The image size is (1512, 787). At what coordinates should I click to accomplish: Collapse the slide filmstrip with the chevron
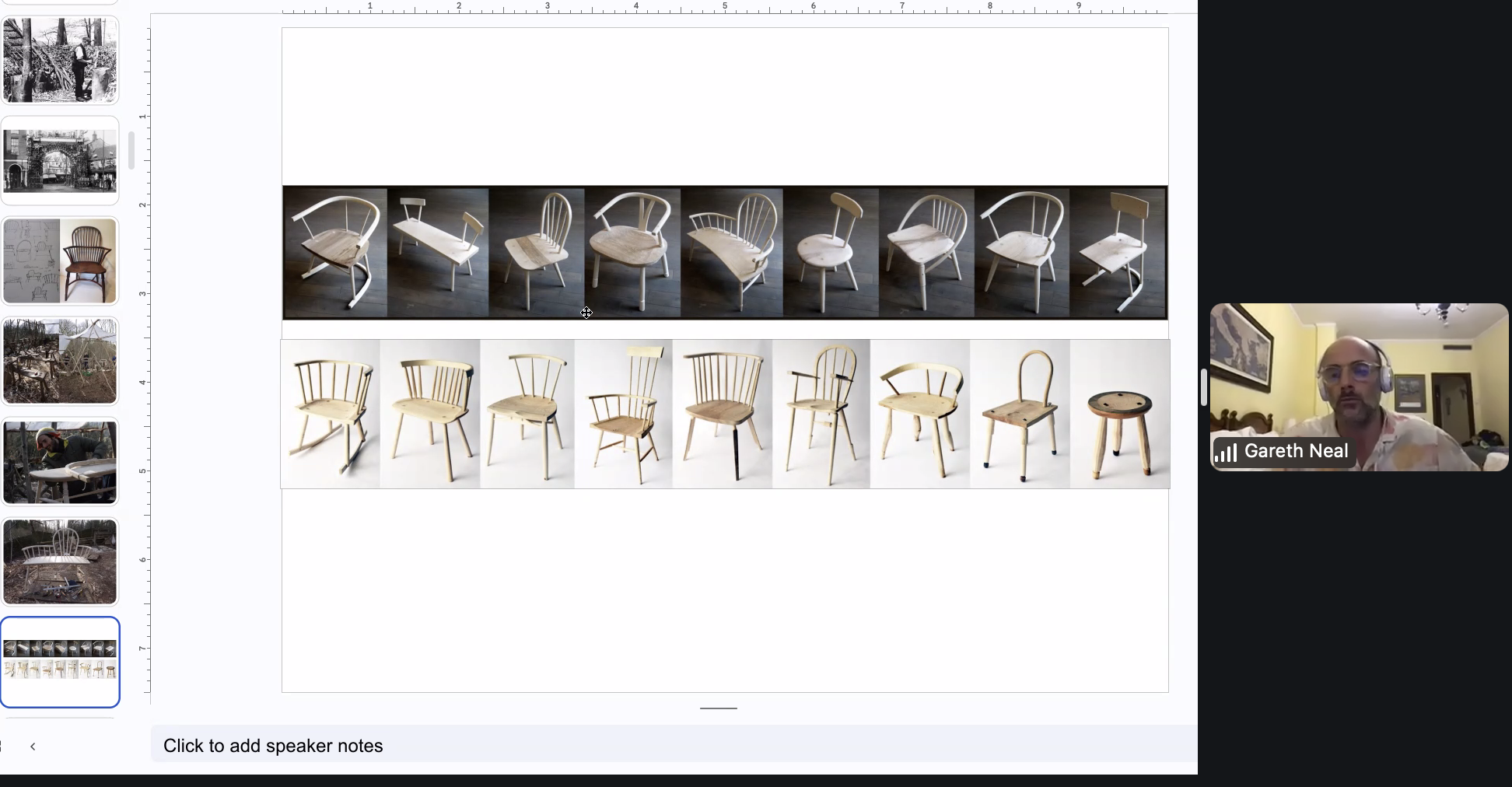(x=33, y=747)
